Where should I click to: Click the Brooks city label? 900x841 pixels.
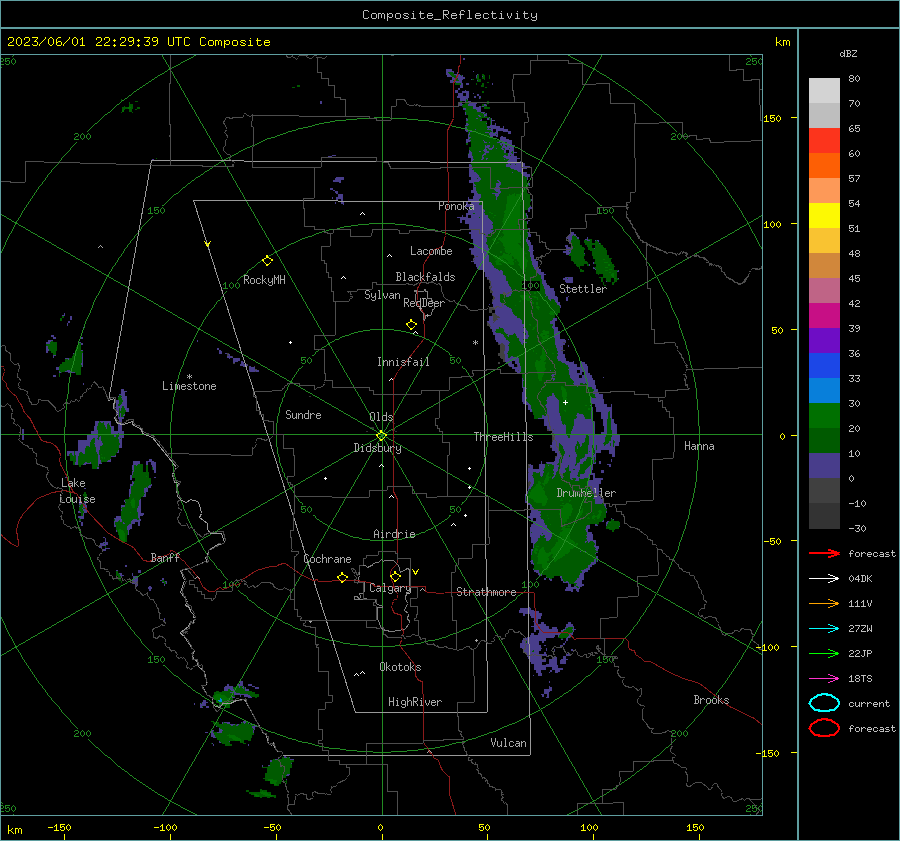711,700
